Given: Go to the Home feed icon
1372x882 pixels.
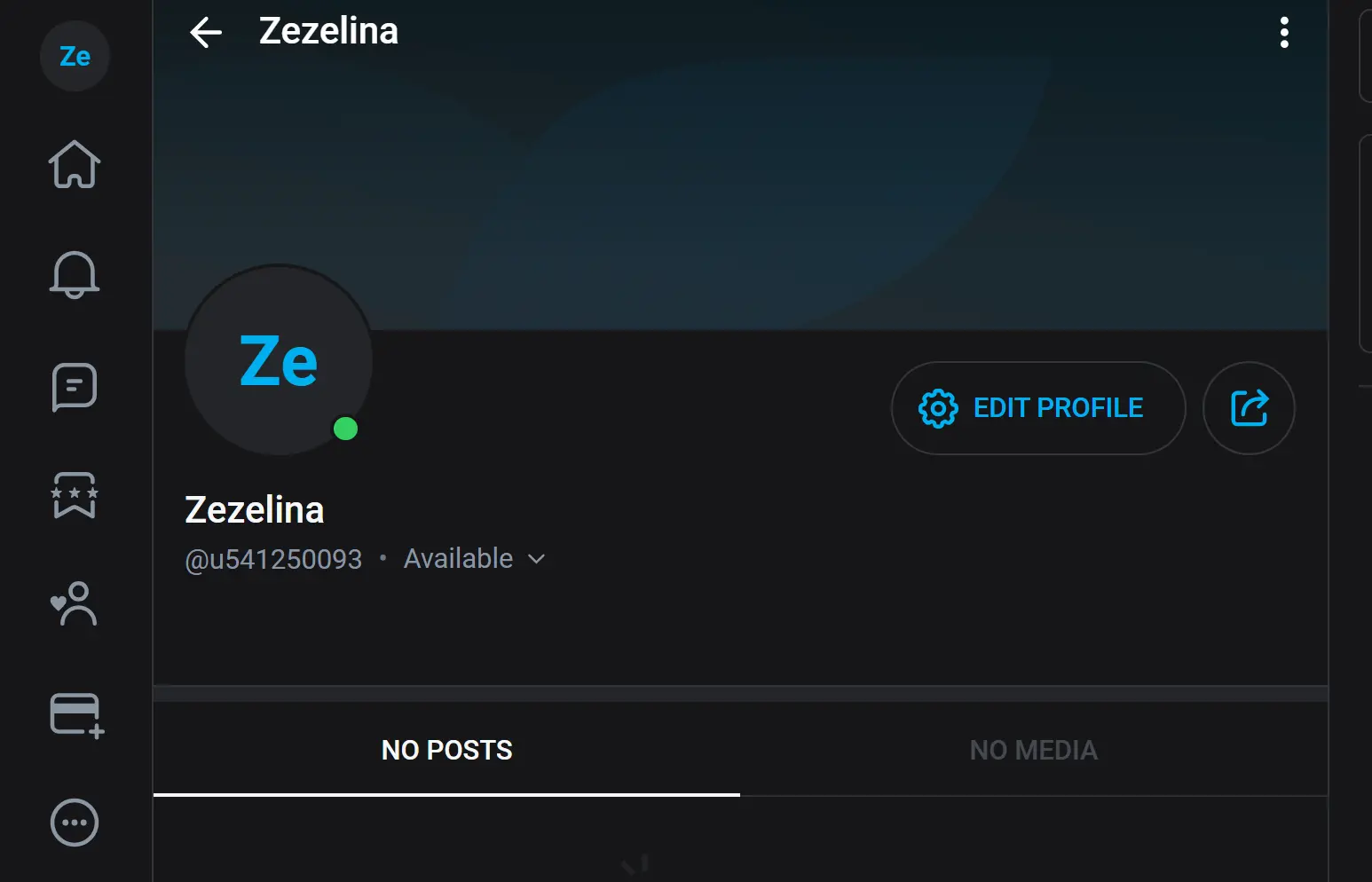Looking at the screenshot, I should 75,165.
